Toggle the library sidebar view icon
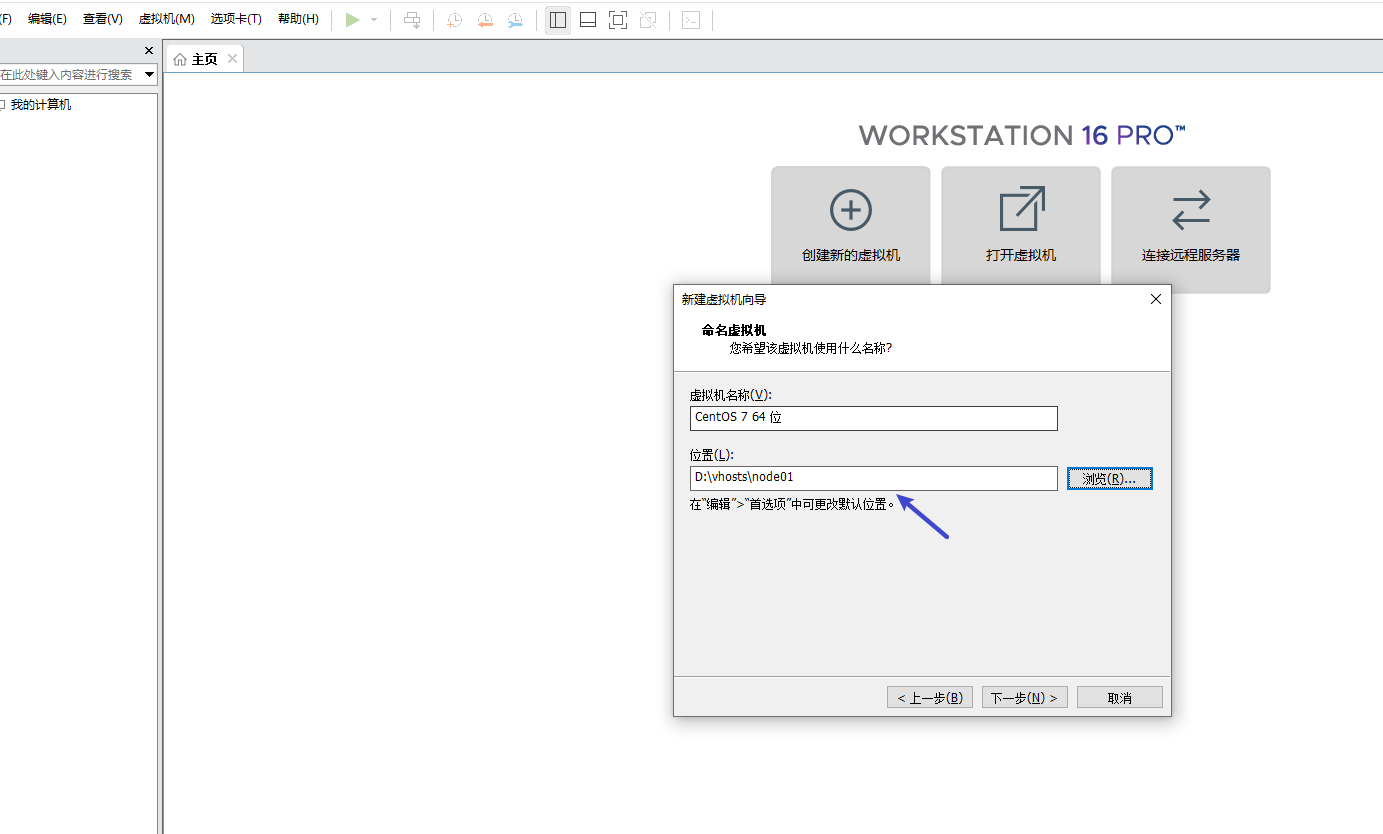The width and height of the screenshot is (1383, 834). click(558, 20)
